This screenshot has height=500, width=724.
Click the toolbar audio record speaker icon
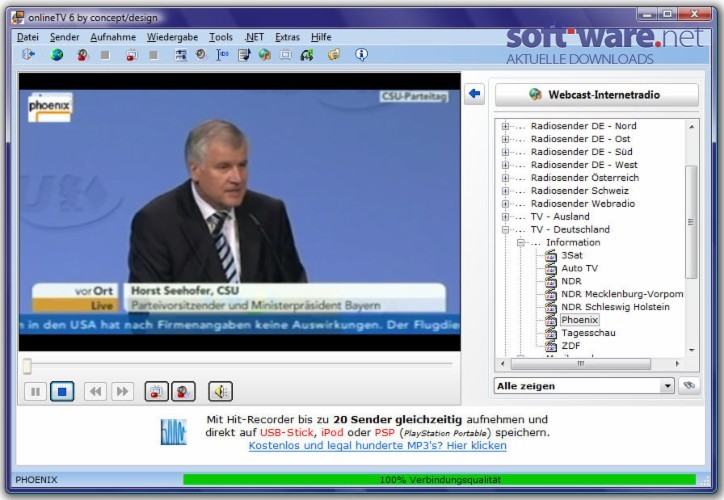point(83,55)
